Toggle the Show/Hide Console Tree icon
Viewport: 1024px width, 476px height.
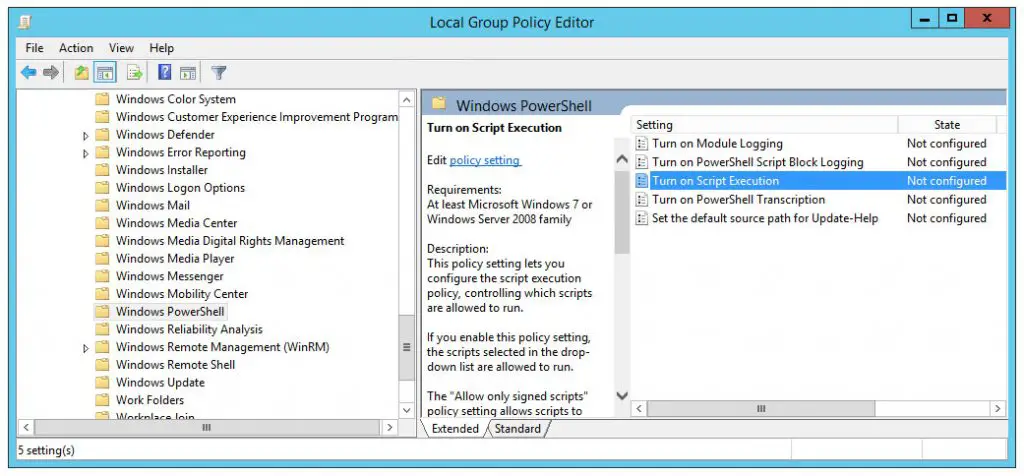[104, 72]
